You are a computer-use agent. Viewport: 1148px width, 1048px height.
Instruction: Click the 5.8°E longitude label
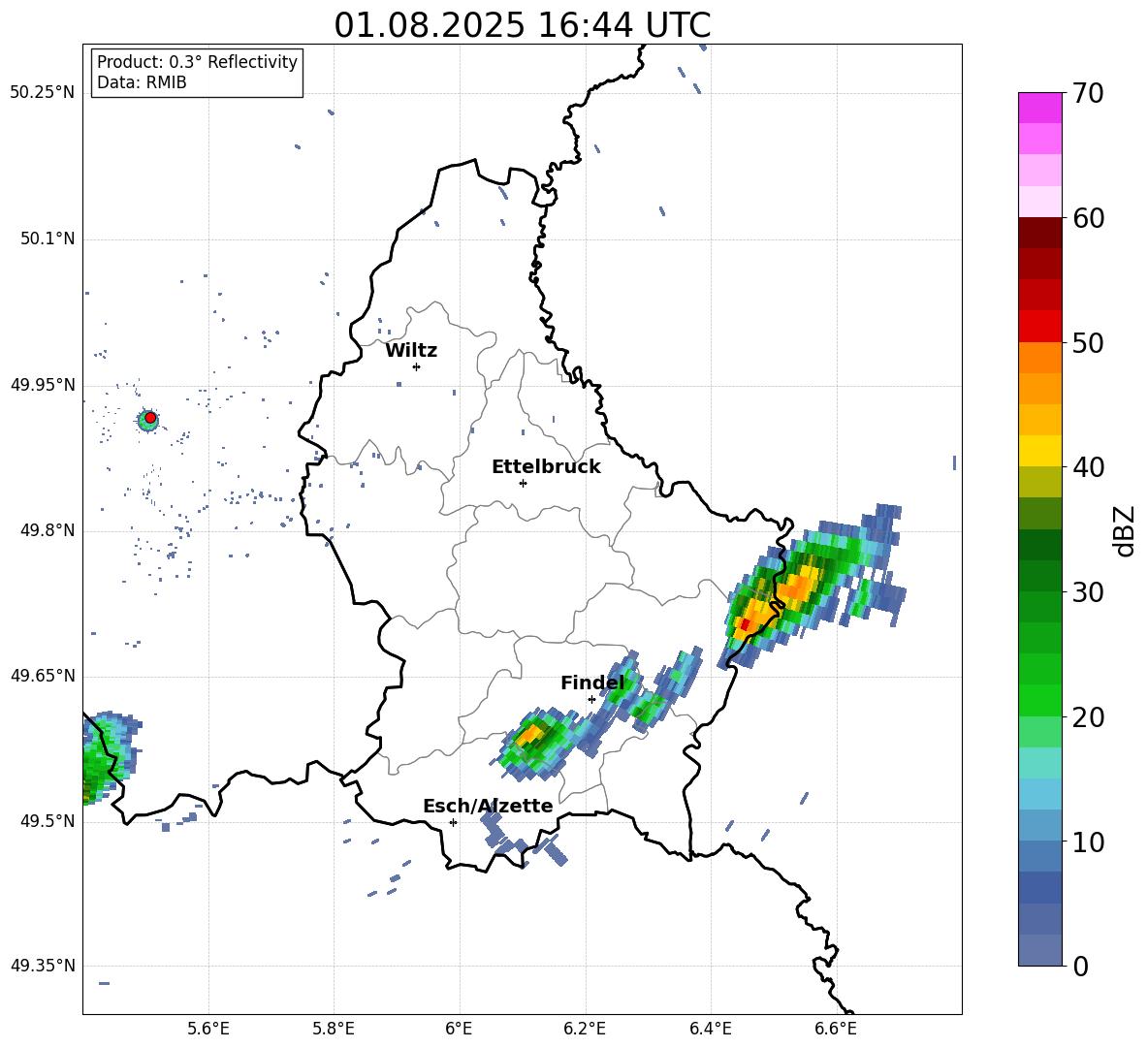pos(334,1029)
